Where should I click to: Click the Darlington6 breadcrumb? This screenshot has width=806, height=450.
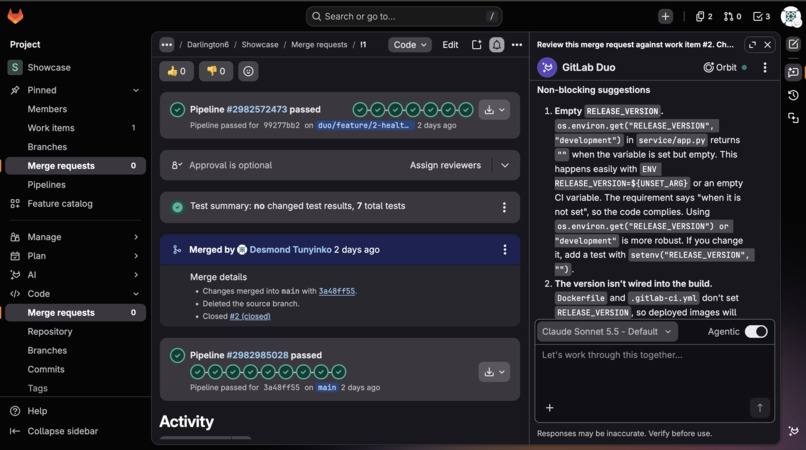[x=208, y=45]
